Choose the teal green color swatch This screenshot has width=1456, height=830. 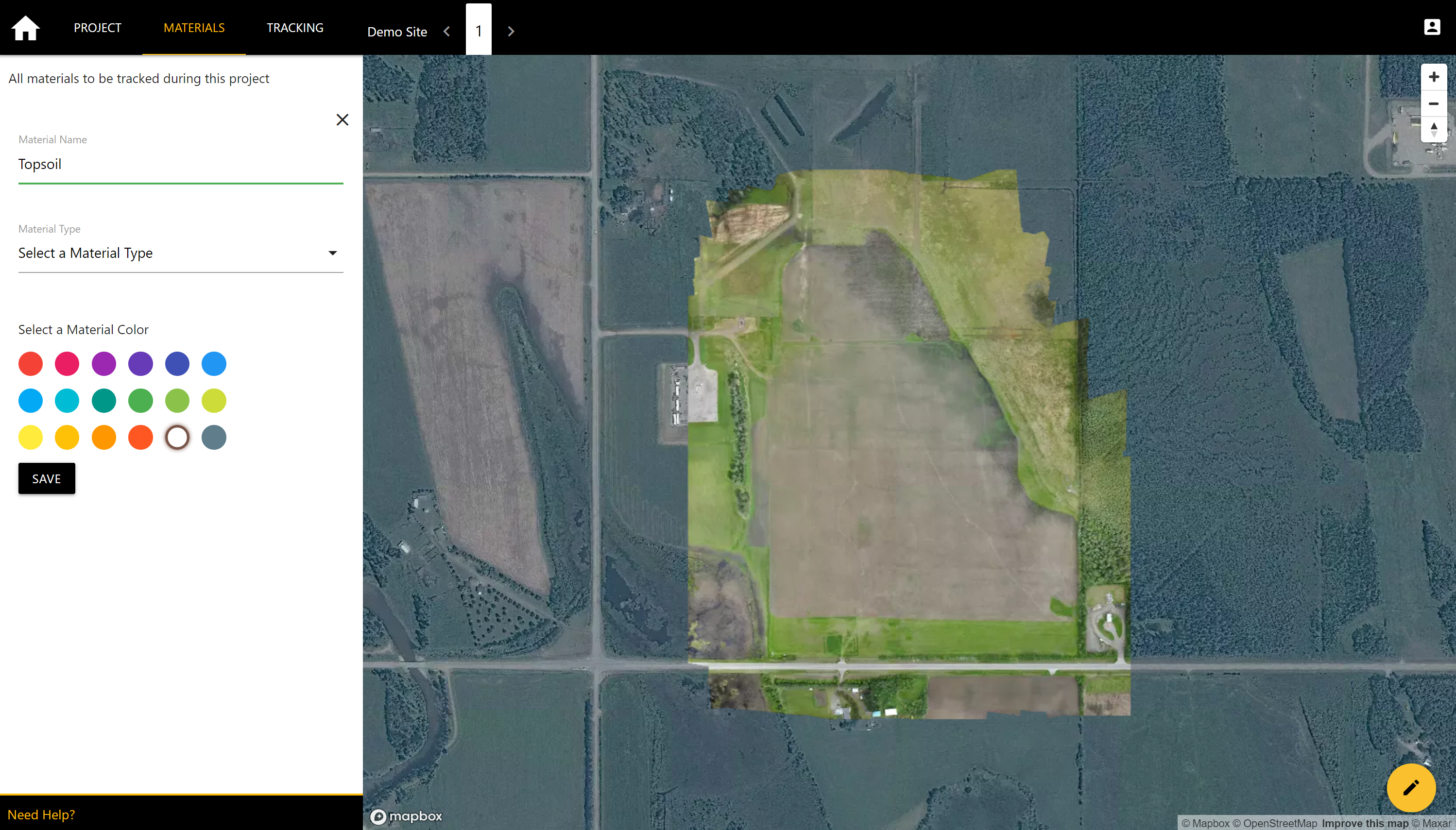click(104, 401)
